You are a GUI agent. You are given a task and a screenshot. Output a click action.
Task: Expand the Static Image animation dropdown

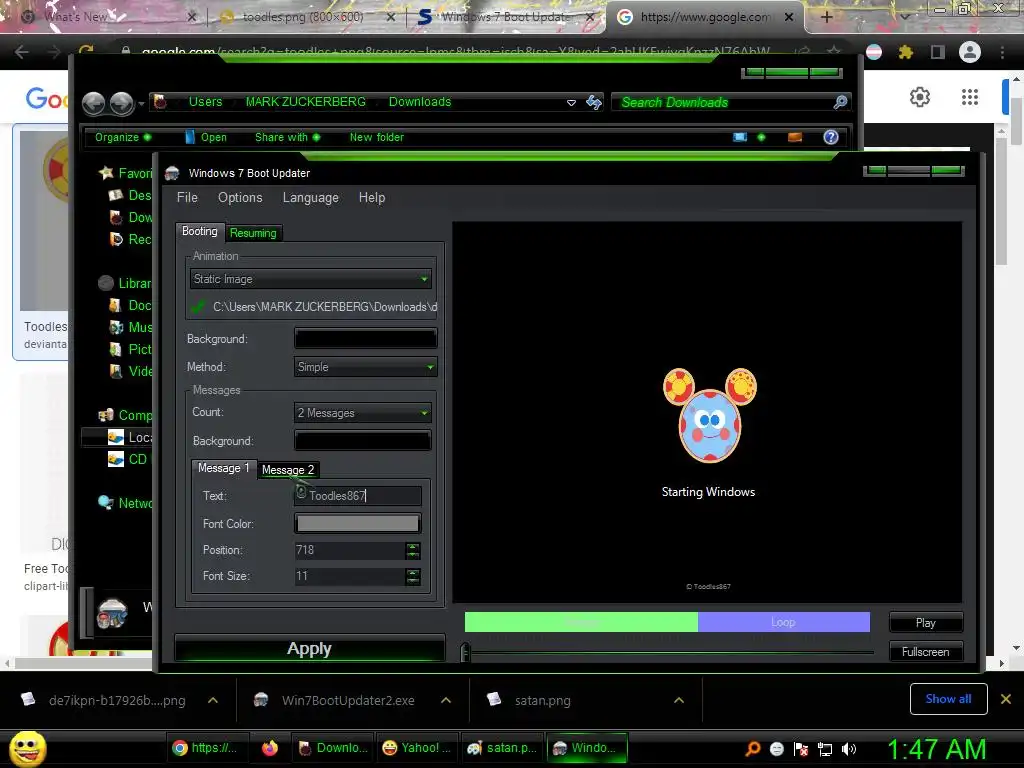coord(310,279)
